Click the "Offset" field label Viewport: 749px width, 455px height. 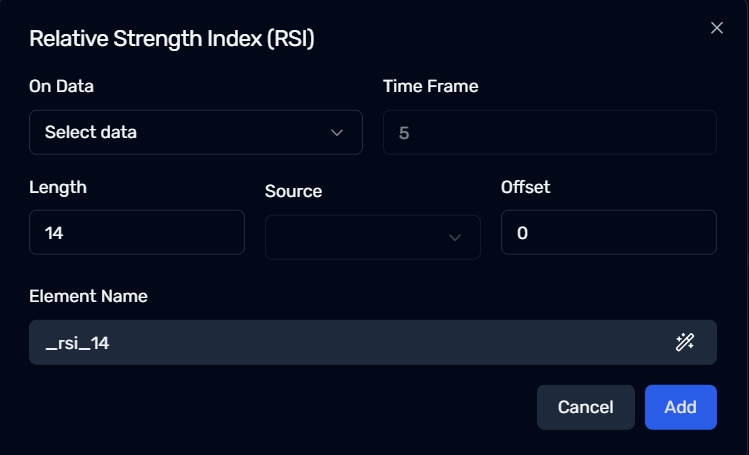525,187
